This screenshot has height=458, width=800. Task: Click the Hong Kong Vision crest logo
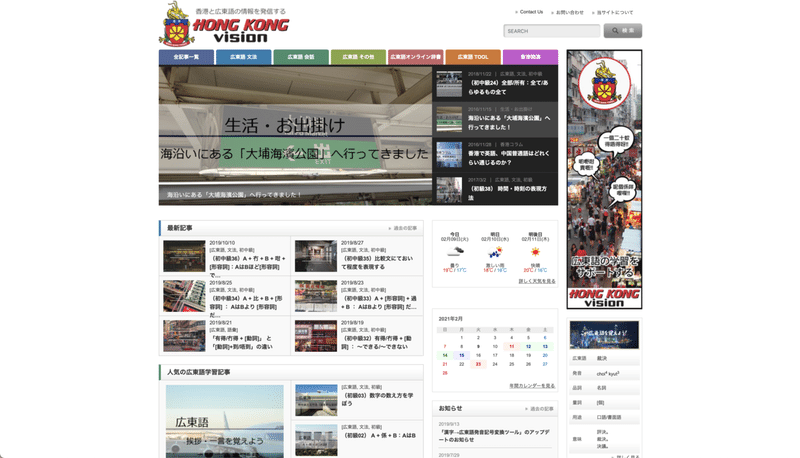click(x=176, y=24)
